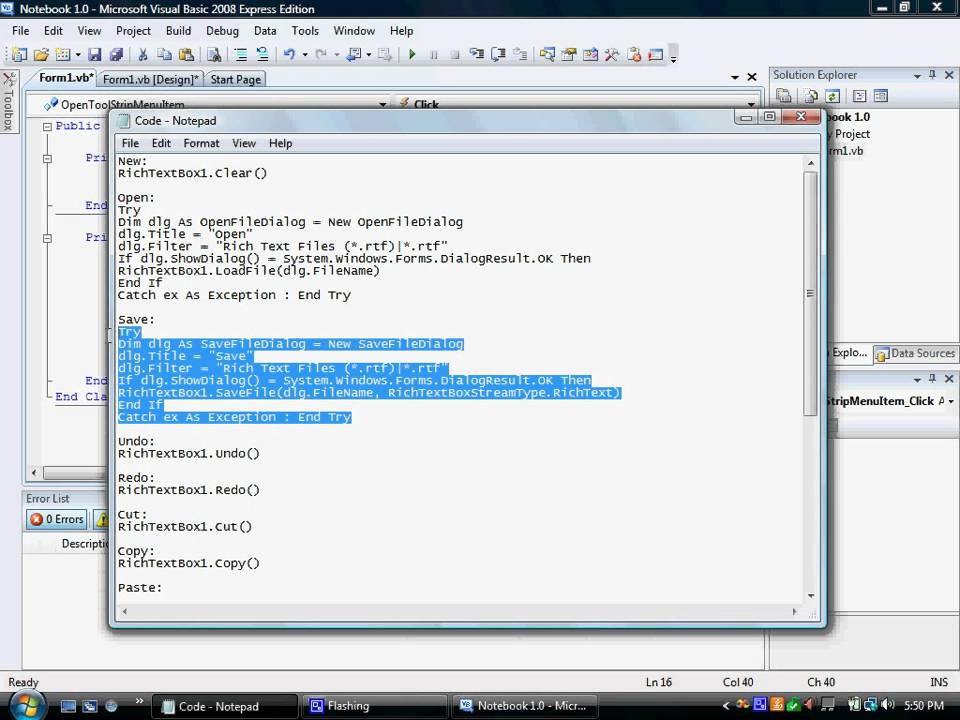Viewport: 960px width, 720px height.
Task: Click Copy icon in Visual Basic toolbar
Action: click(164, 54)
